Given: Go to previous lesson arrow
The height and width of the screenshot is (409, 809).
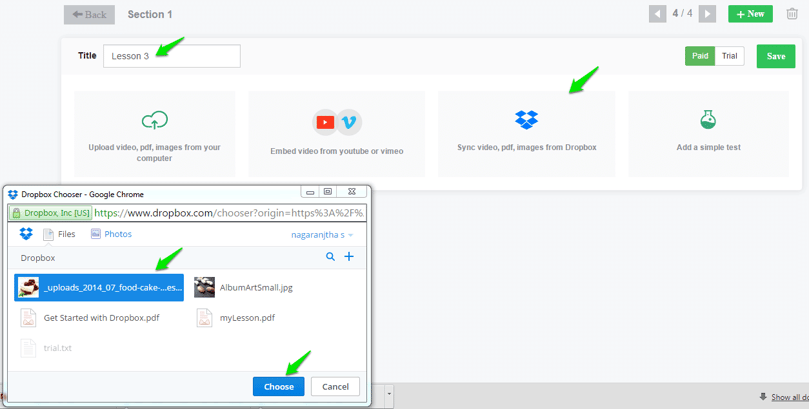Looking at the screenshot, I should [657, 14].
